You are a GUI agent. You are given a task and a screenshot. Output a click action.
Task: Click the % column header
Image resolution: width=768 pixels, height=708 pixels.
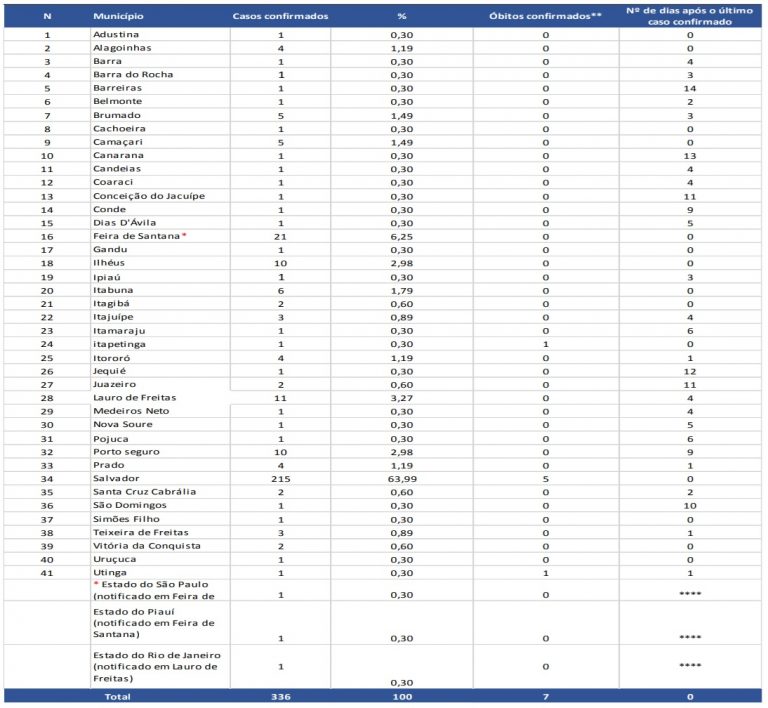pyautogui.click(x=401, y=17)
